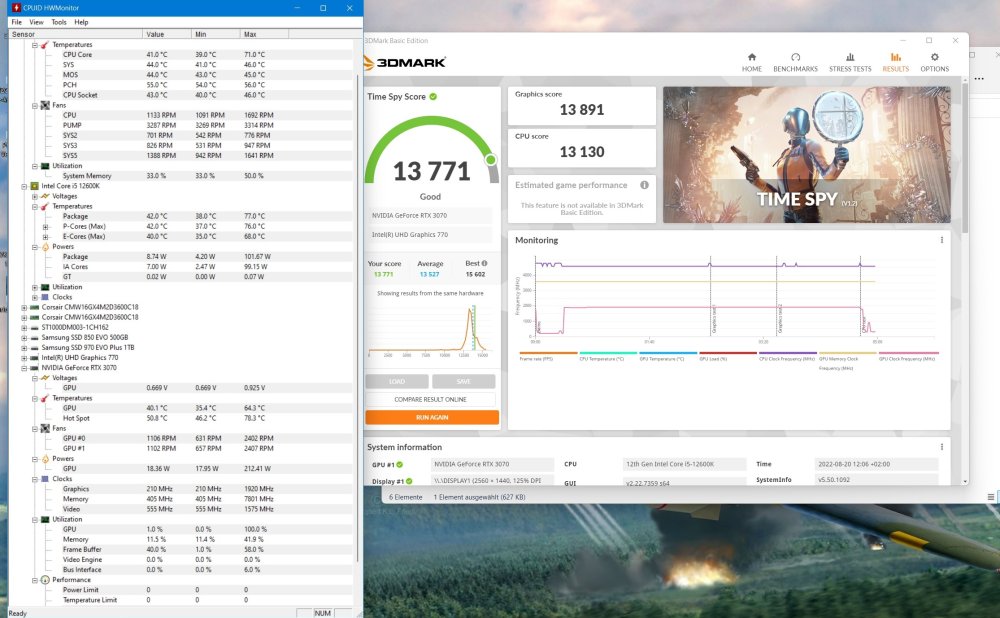
Task: Click the RESULTS bar-chart icon
Action: pos(895,58)
